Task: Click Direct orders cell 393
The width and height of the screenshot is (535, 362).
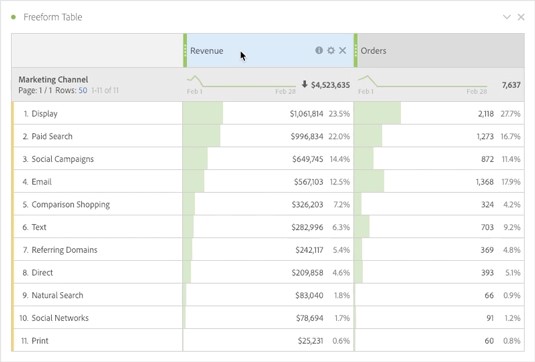Action: click(488, 273)
